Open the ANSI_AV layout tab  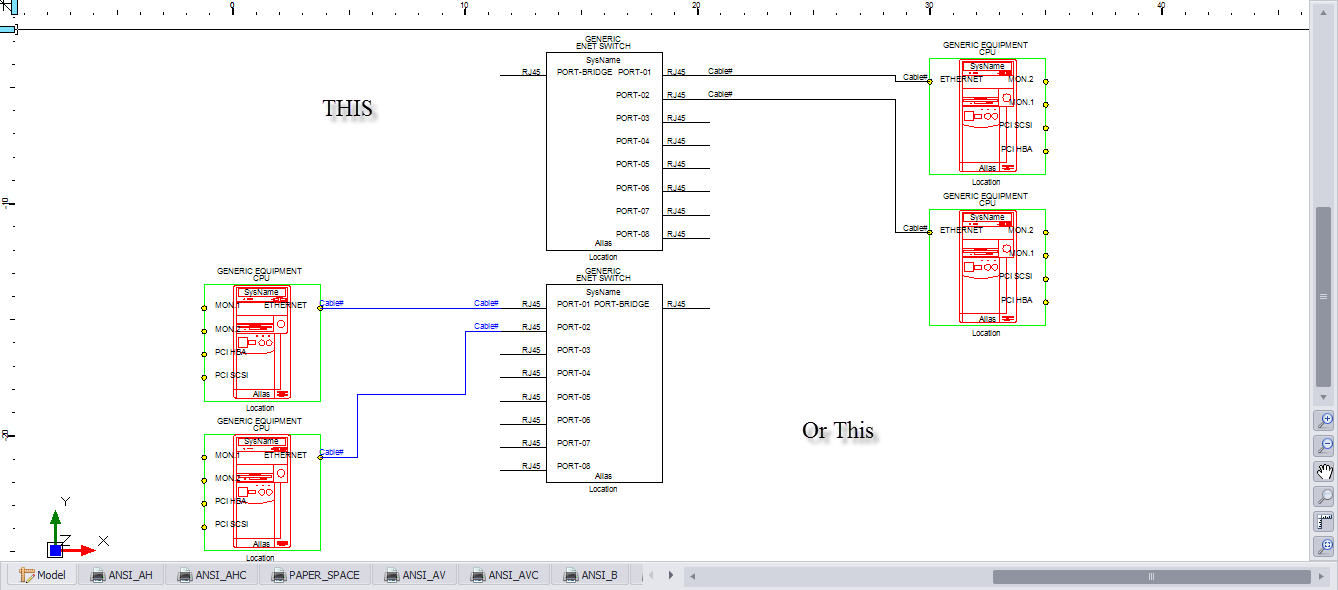pos(416,575)
